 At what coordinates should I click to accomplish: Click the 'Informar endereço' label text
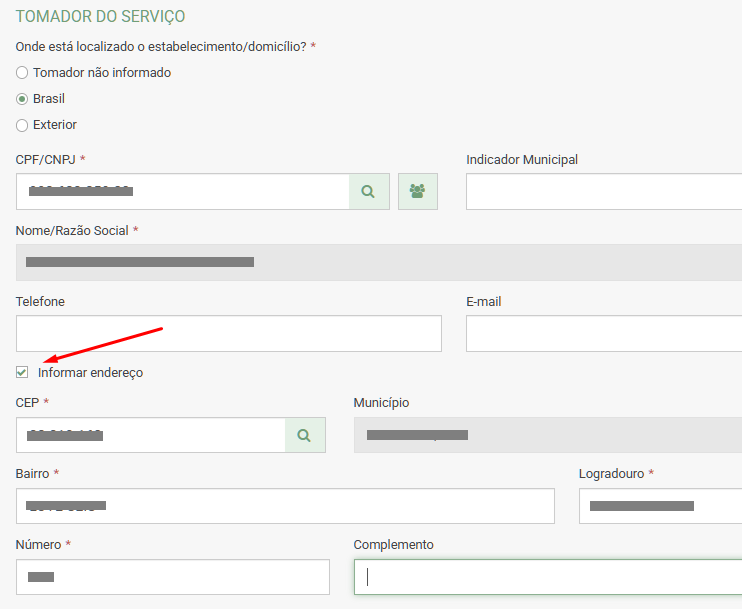[90, 372]
